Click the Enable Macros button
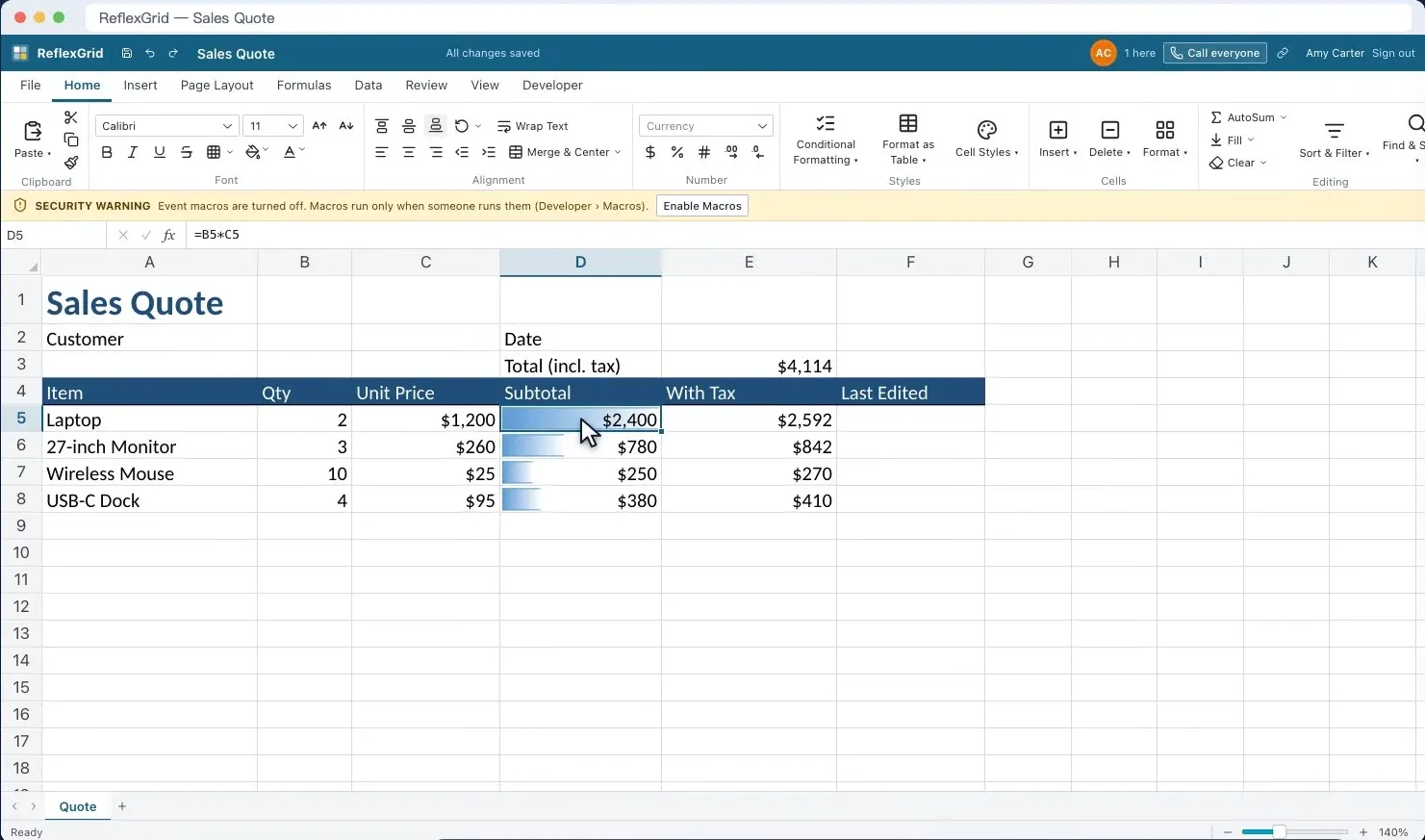The image size is (1425, 840). [702, 206]
